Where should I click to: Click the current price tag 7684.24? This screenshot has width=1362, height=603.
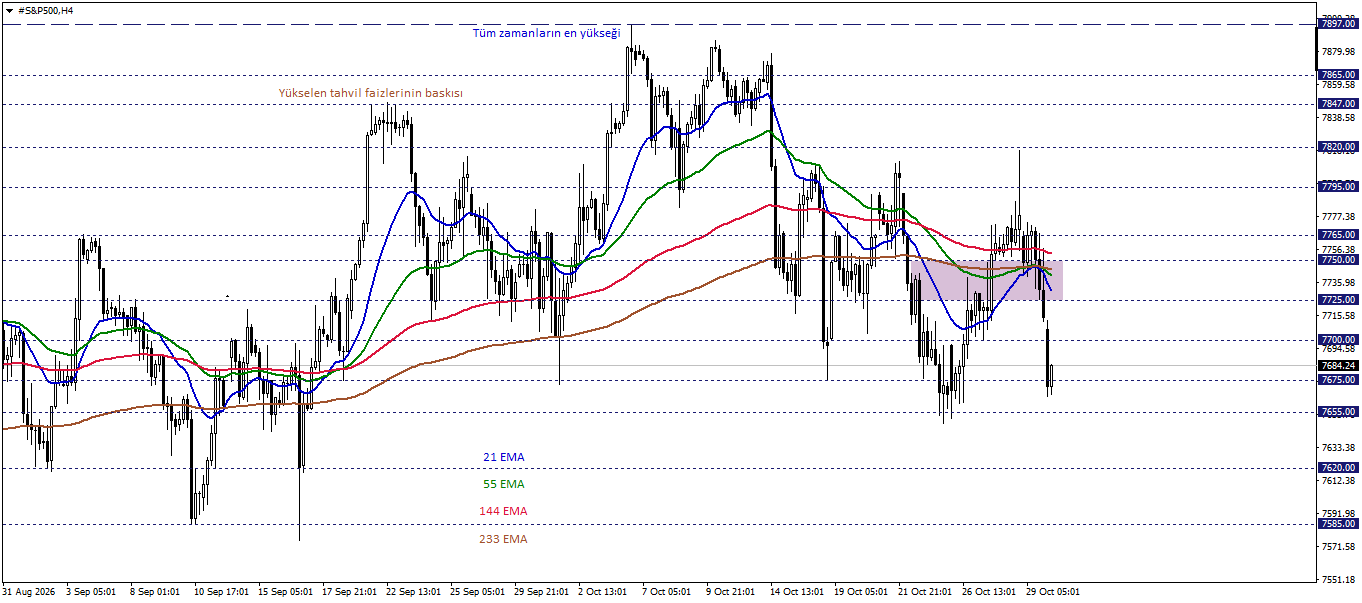click(x=1338, y=365)
